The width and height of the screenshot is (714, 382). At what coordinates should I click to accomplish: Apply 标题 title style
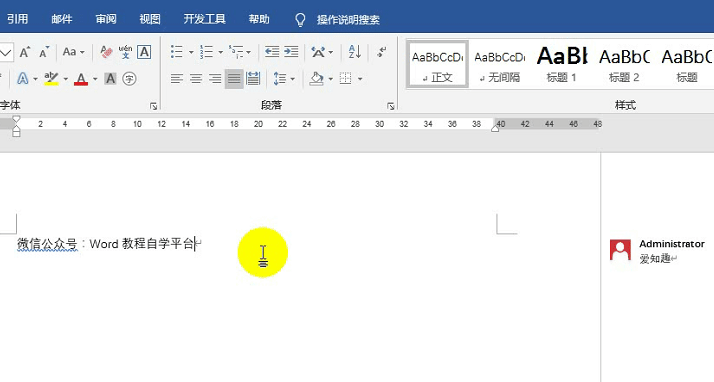pos(687,64)
